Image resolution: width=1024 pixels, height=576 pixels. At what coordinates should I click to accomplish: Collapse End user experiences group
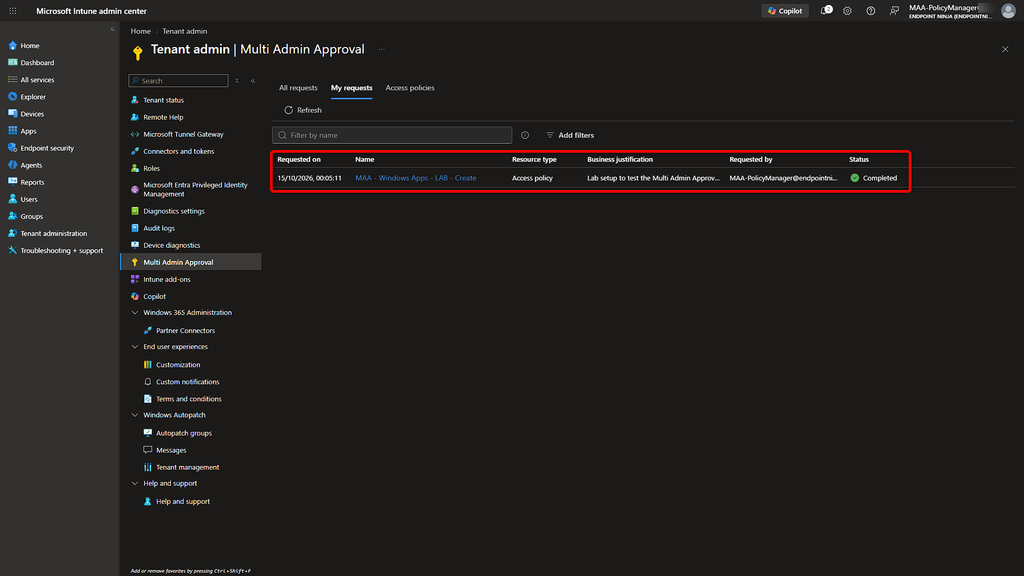click(x=135, y=347)
